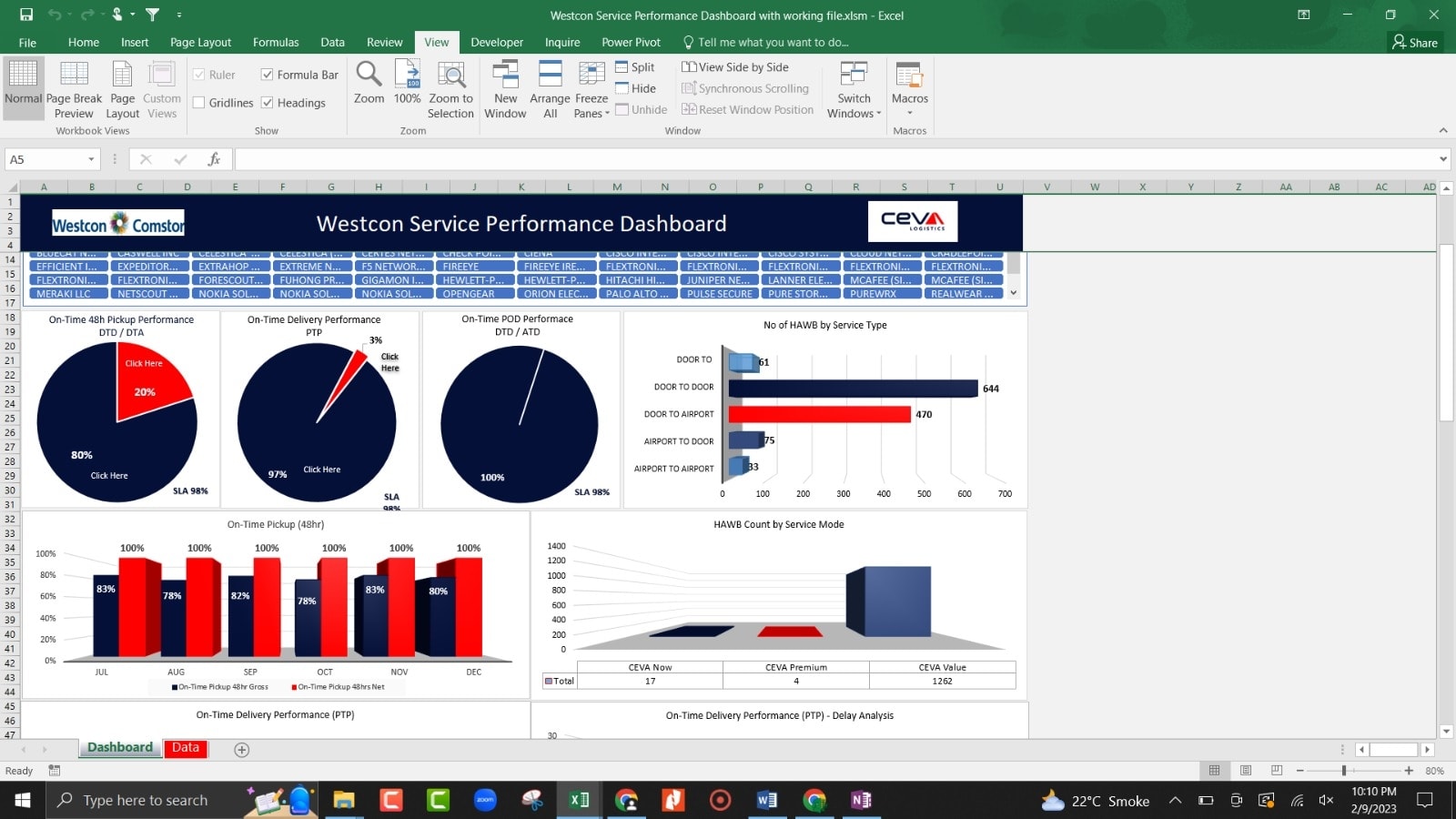The image size is (1456, 819).
Task: Click Page Layout icon in status bar
Action: tap(1246, 771)
